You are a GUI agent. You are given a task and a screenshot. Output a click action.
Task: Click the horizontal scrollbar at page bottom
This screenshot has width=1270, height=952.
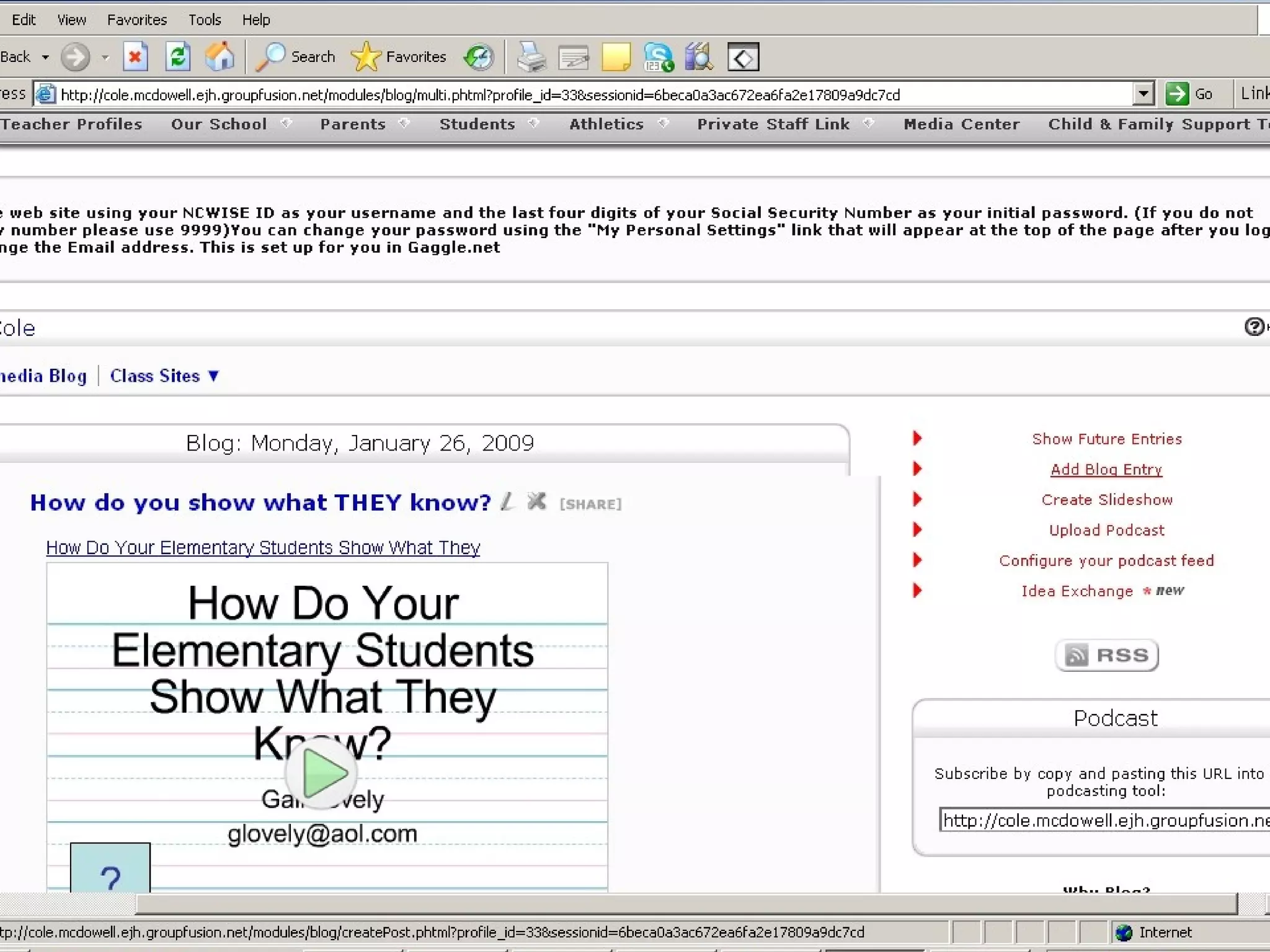point(686,904)
